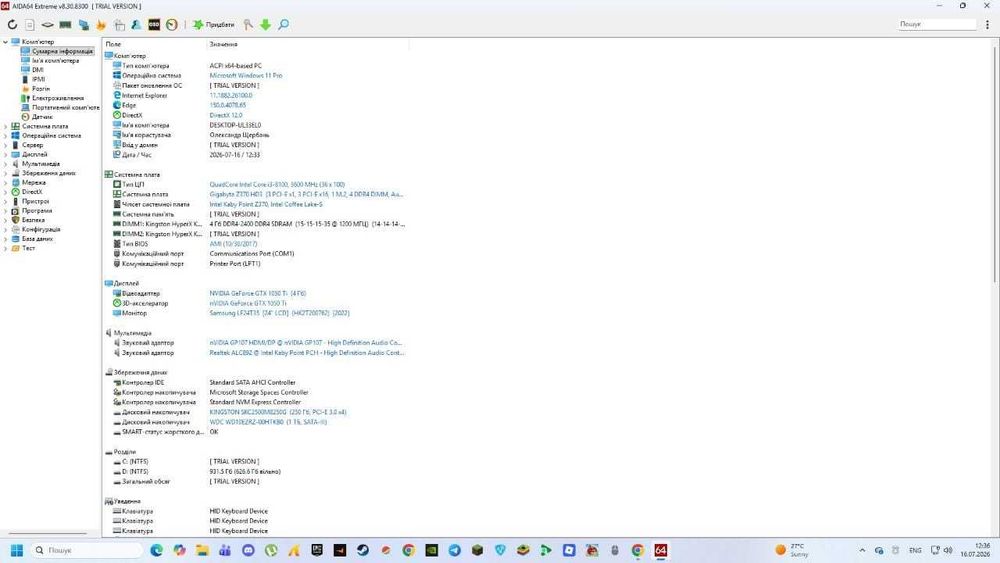This screenshot has height=563, width=1000.
Task: Select the DMI tree item
Action: pos(38,70)
